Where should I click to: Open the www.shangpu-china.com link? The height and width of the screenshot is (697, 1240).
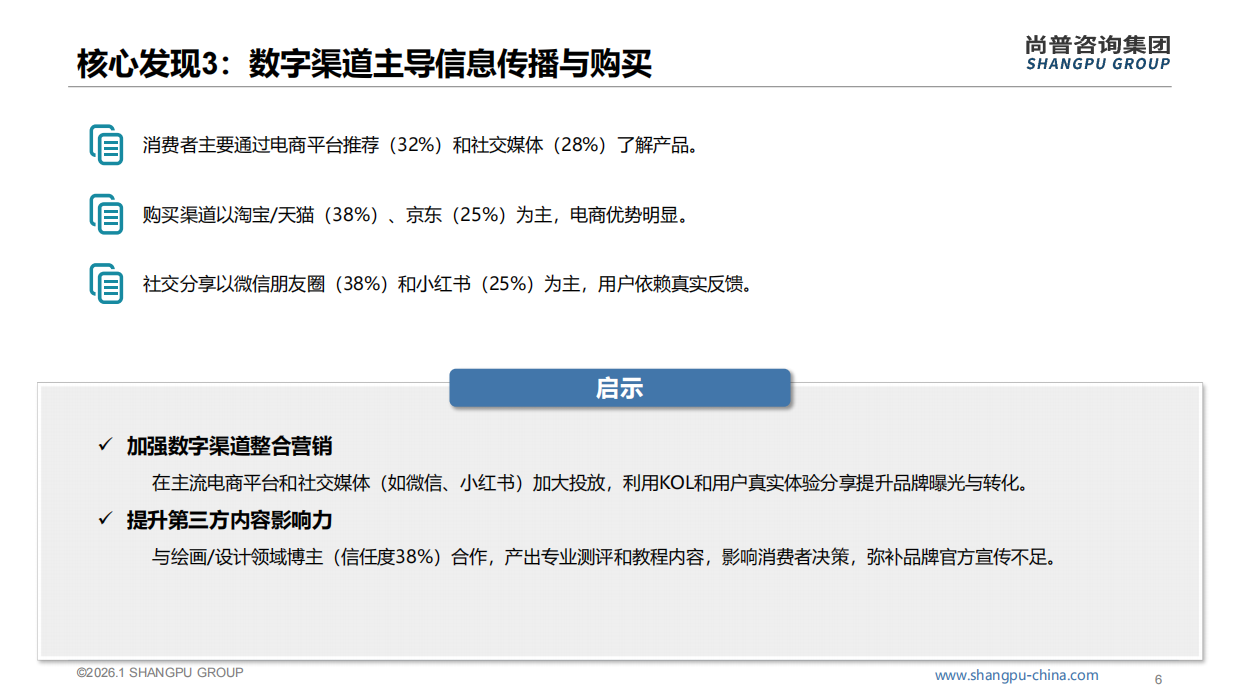click(x=1016, y=675)
